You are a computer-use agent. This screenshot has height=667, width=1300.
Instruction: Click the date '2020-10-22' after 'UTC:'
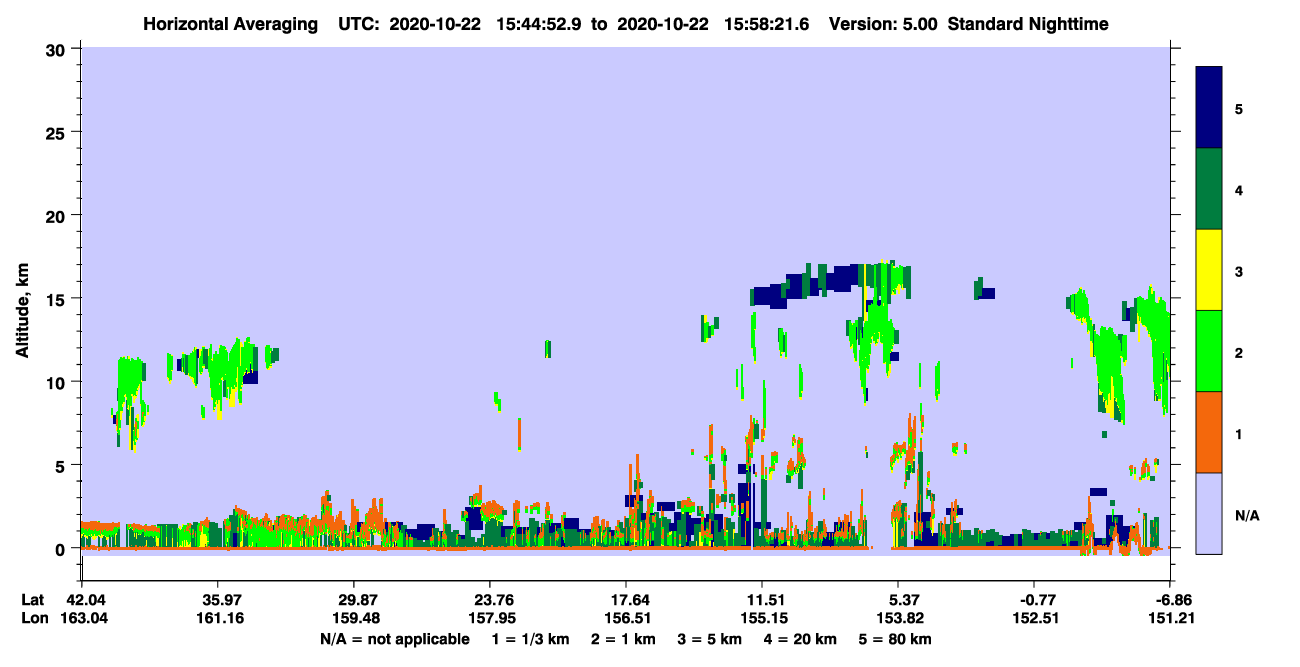[437, 23]
